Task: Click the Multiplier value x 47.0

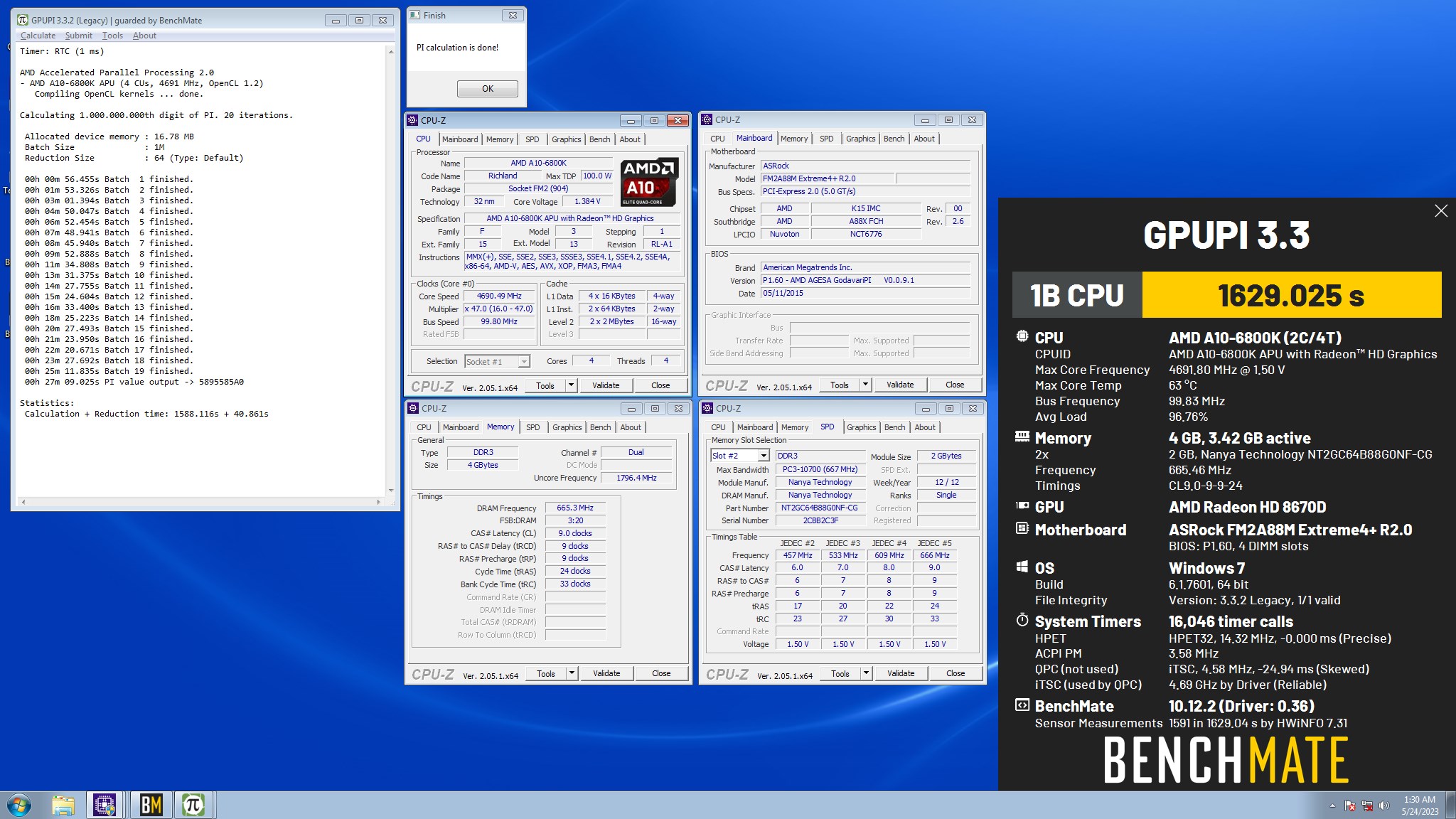Action: [499, 309]
